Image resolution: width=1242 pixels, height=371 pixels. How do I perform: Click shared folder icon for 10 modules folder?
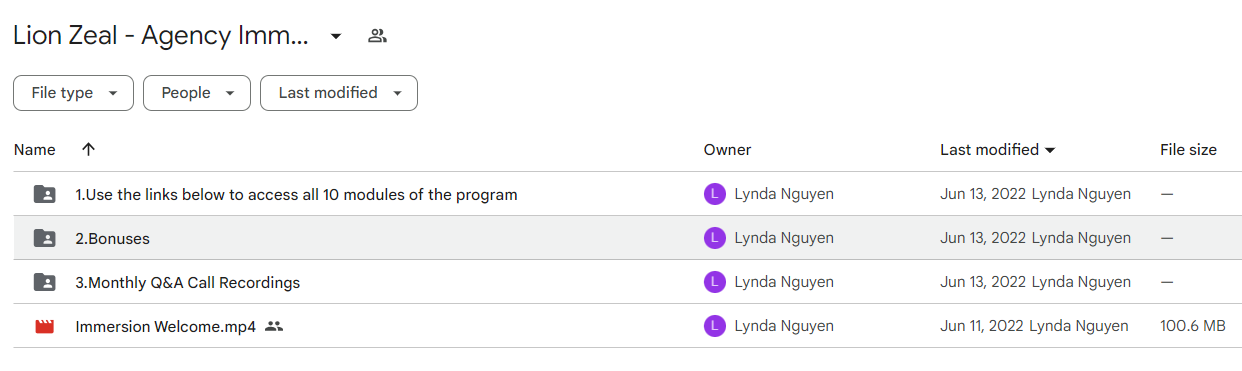coord(44,194)
